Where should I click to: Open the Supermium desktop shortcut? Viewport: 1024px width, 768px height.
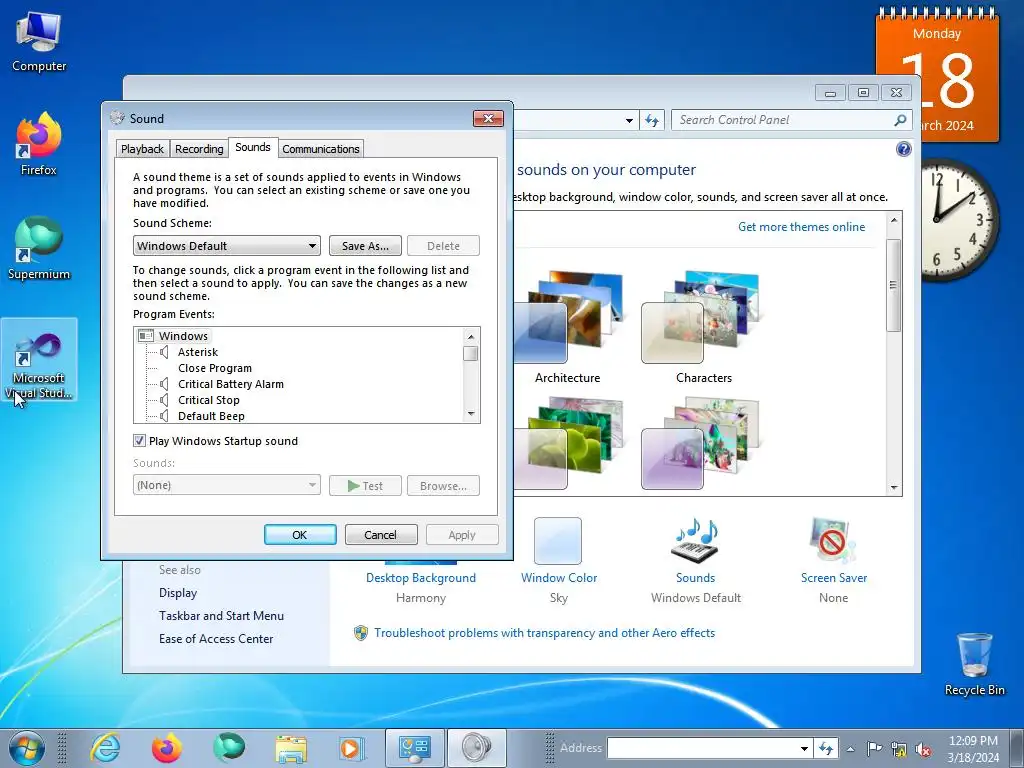[x=39, y=249]
